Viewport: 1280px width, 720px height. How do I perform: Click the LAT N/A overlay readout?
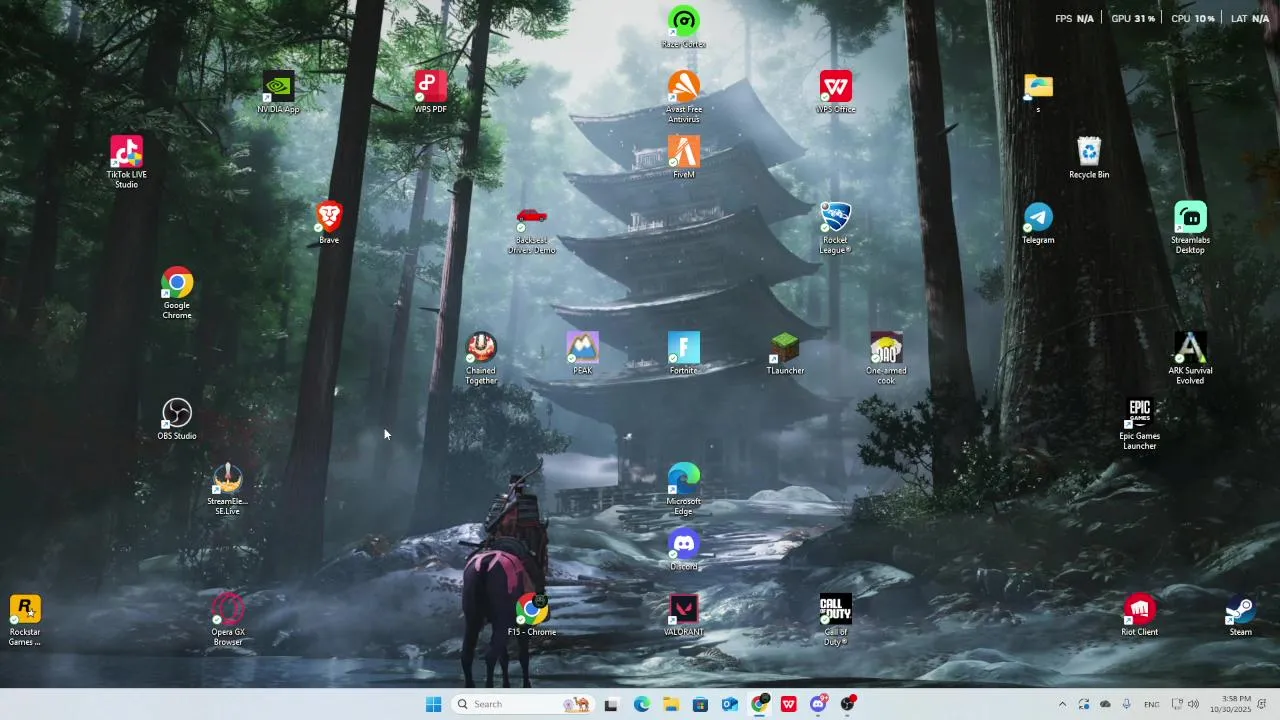tap(1250, 18)
